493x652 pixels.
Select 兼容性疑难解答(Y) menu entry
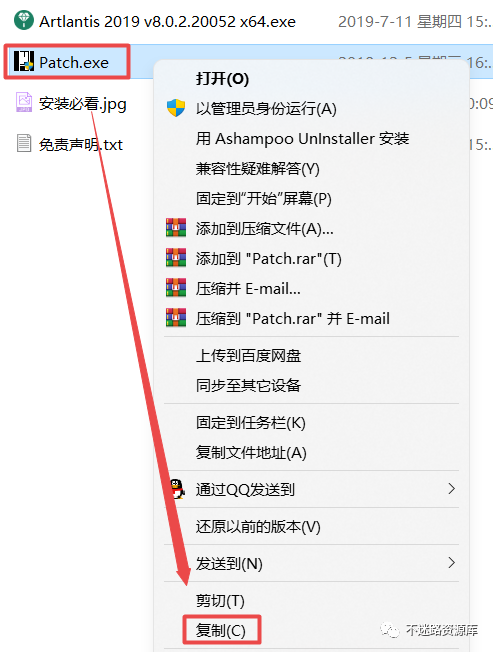(258, 169)
